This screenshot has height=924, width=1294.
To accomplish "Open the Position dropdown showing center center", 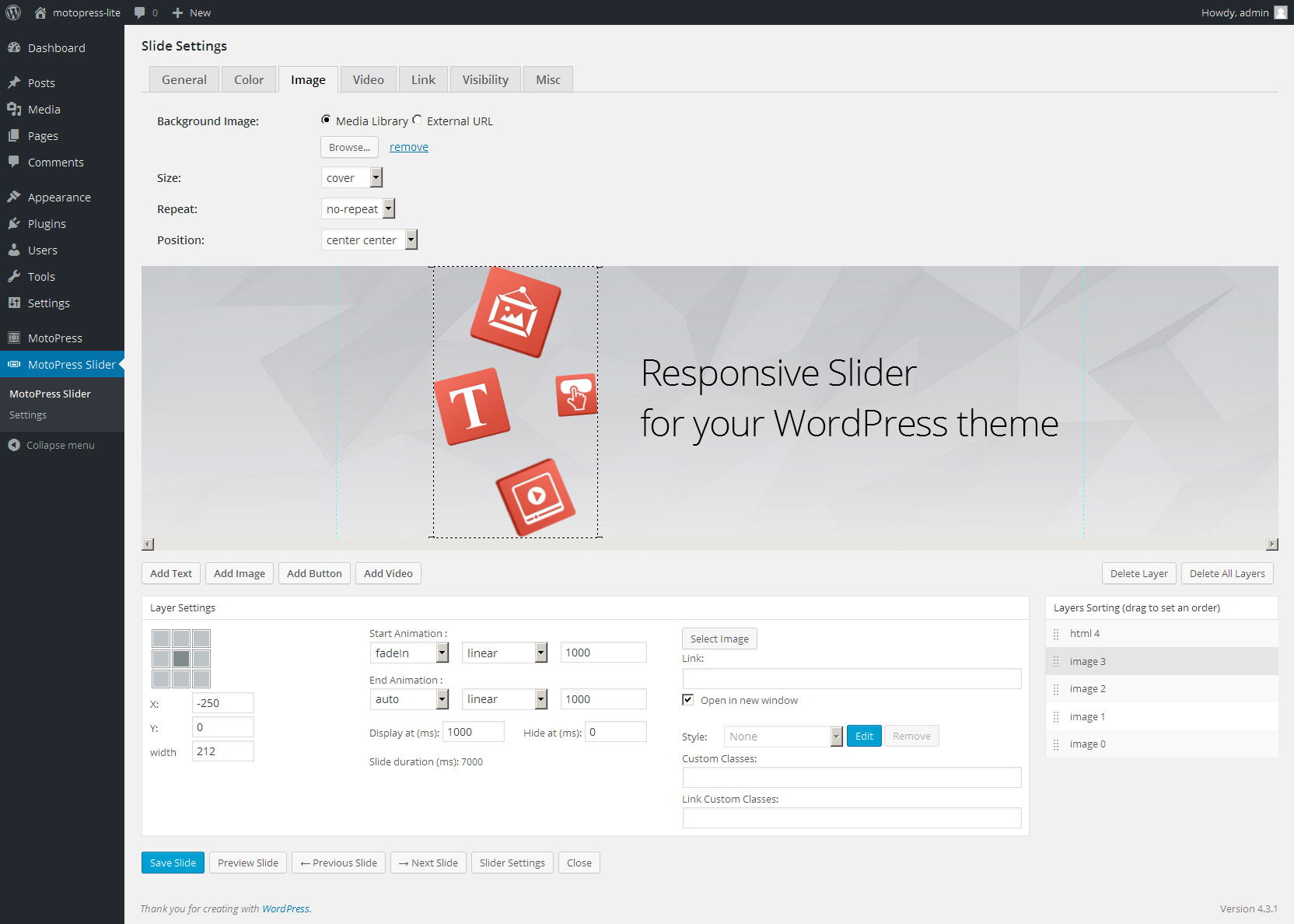I will [369, 240].
